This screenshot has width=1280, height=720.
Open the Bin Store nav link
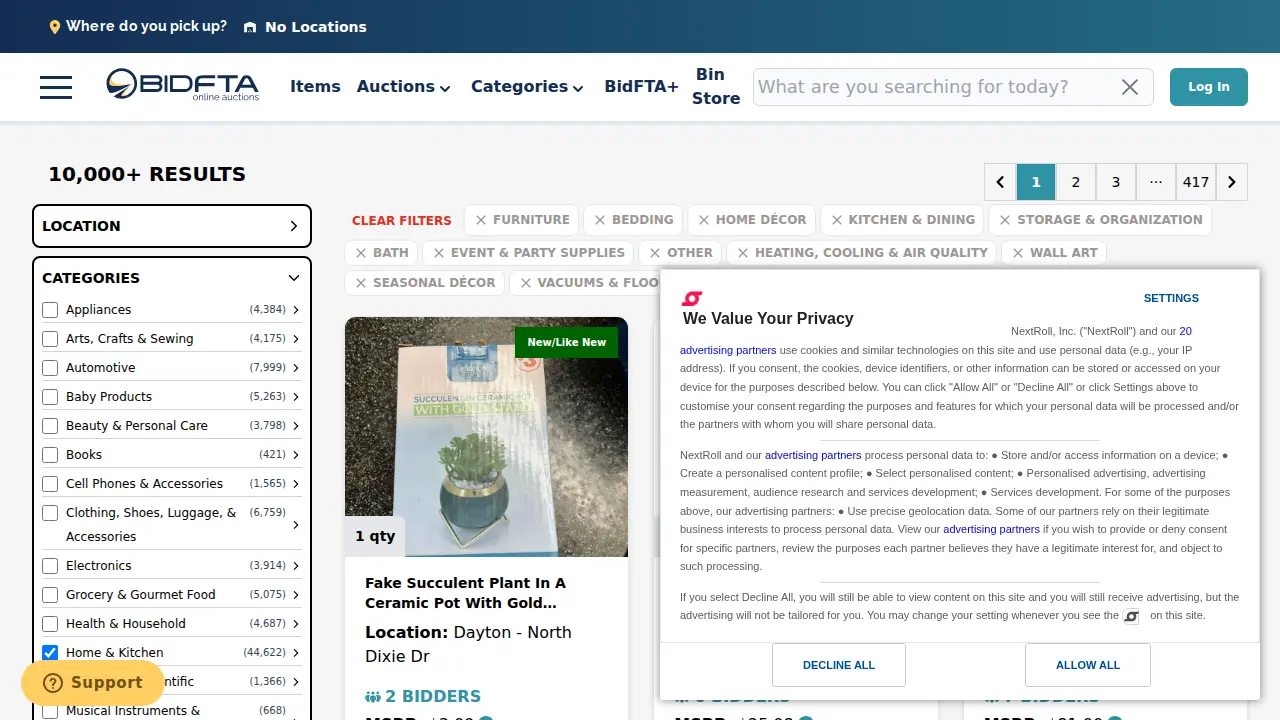click(716, 87)
